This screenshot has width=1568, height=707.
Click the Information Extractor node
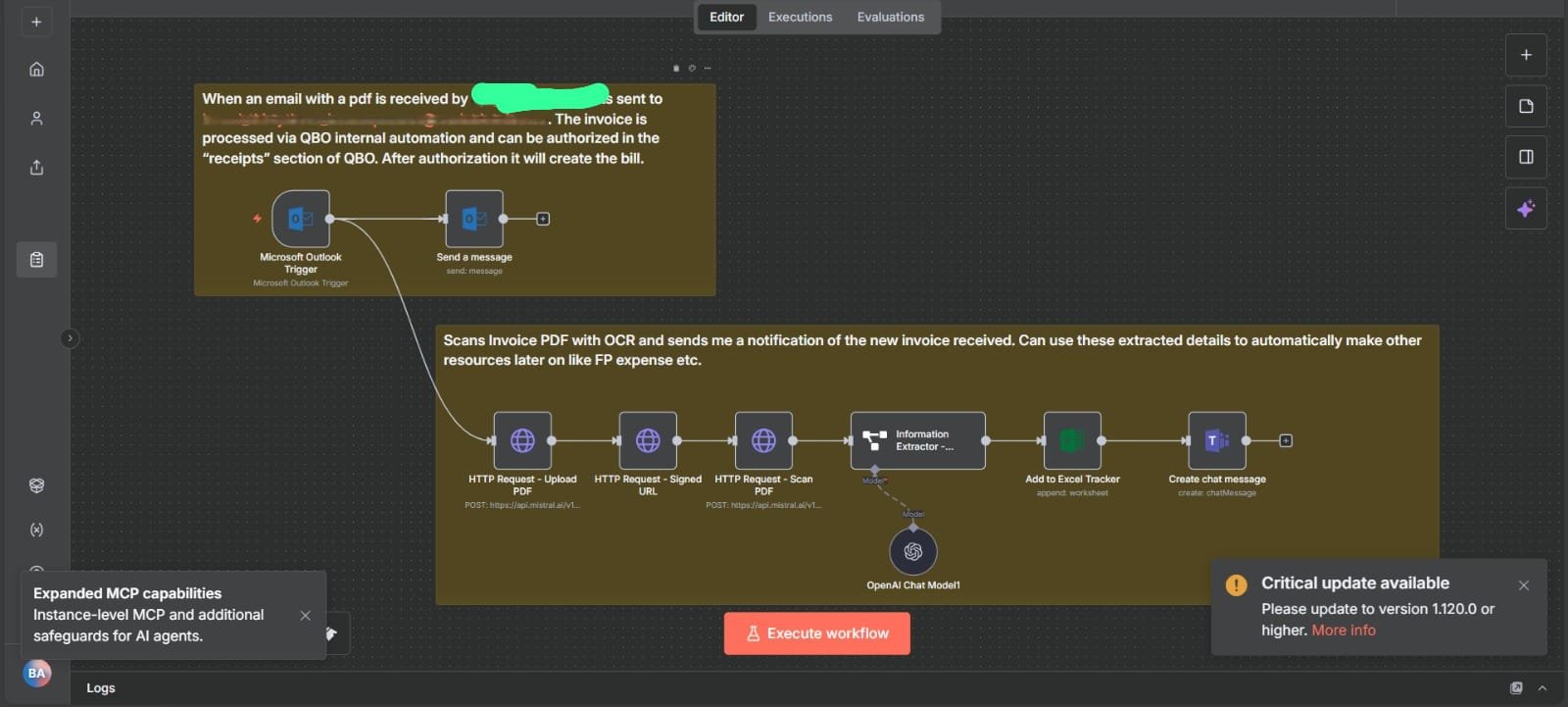click(x=917, y=440)
